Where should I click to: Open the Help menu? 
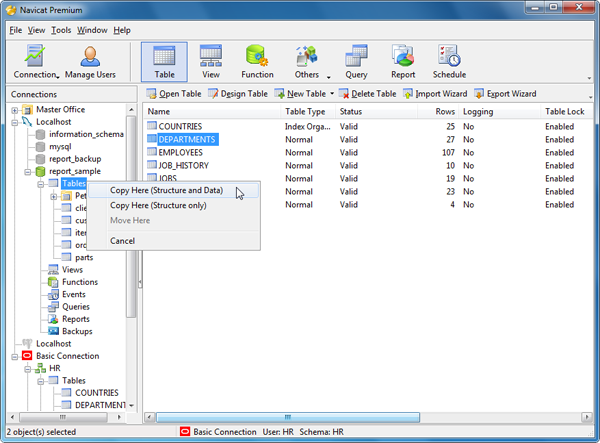click(x=122, y=30)
